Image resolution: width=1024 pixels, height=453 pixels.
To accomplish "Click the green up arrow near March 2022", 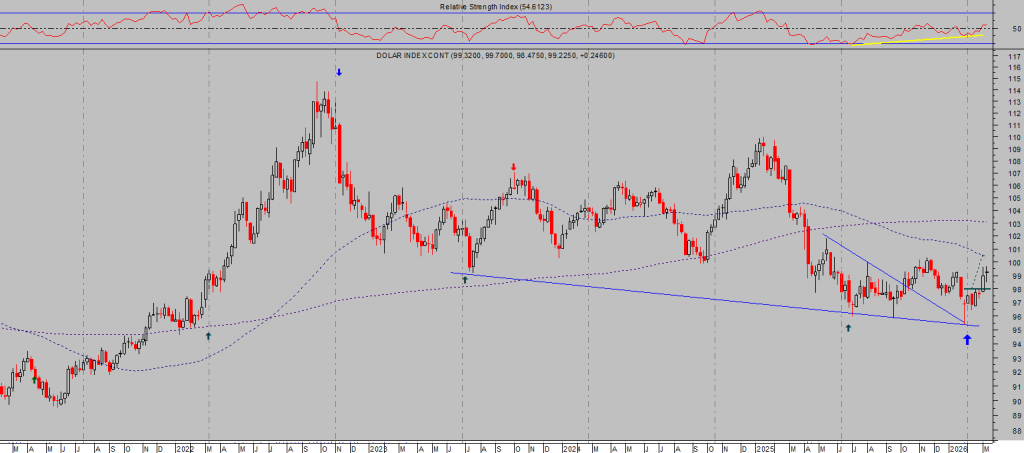I will [208, 336].
